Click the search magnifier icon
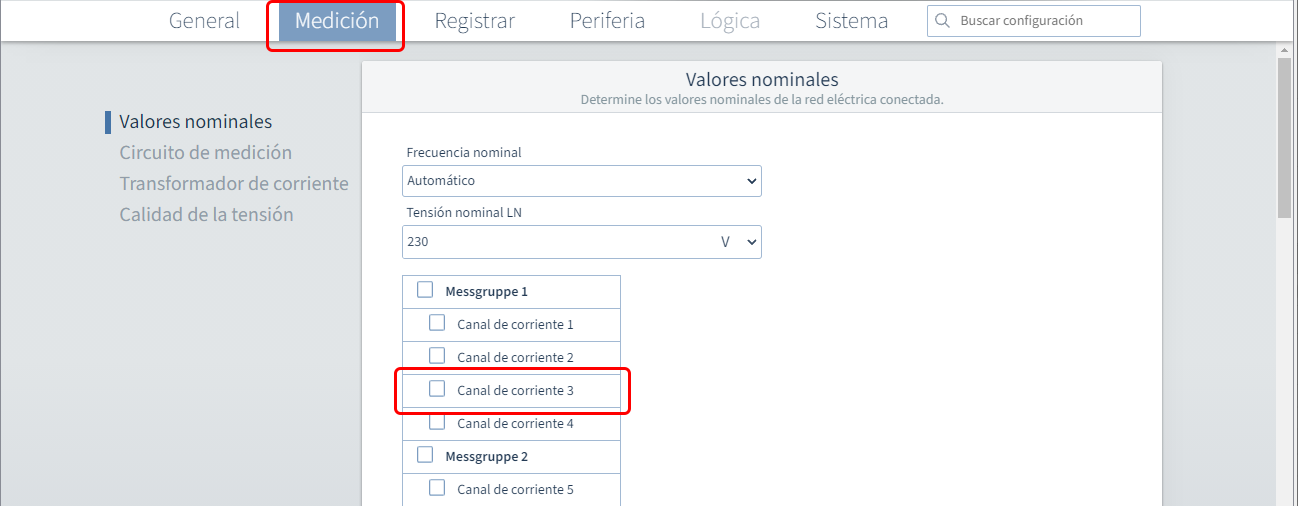Screen dimensions: 1298x506 (x=942, y=21)
